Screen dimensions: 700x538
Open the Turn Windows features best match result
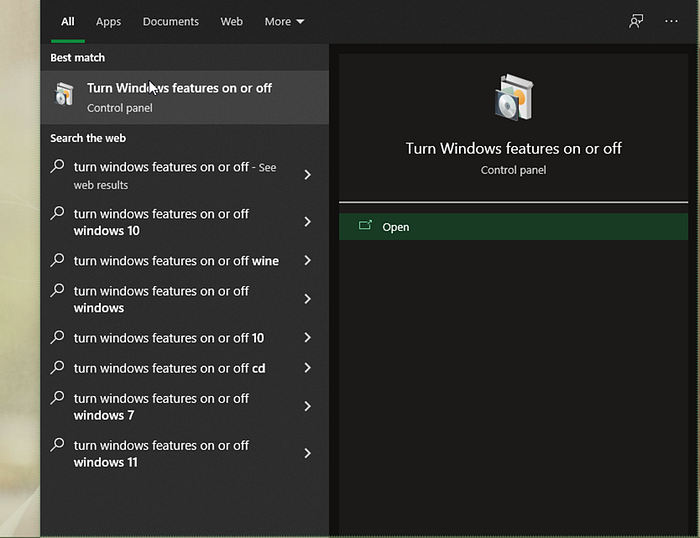(x=184, y=97)
